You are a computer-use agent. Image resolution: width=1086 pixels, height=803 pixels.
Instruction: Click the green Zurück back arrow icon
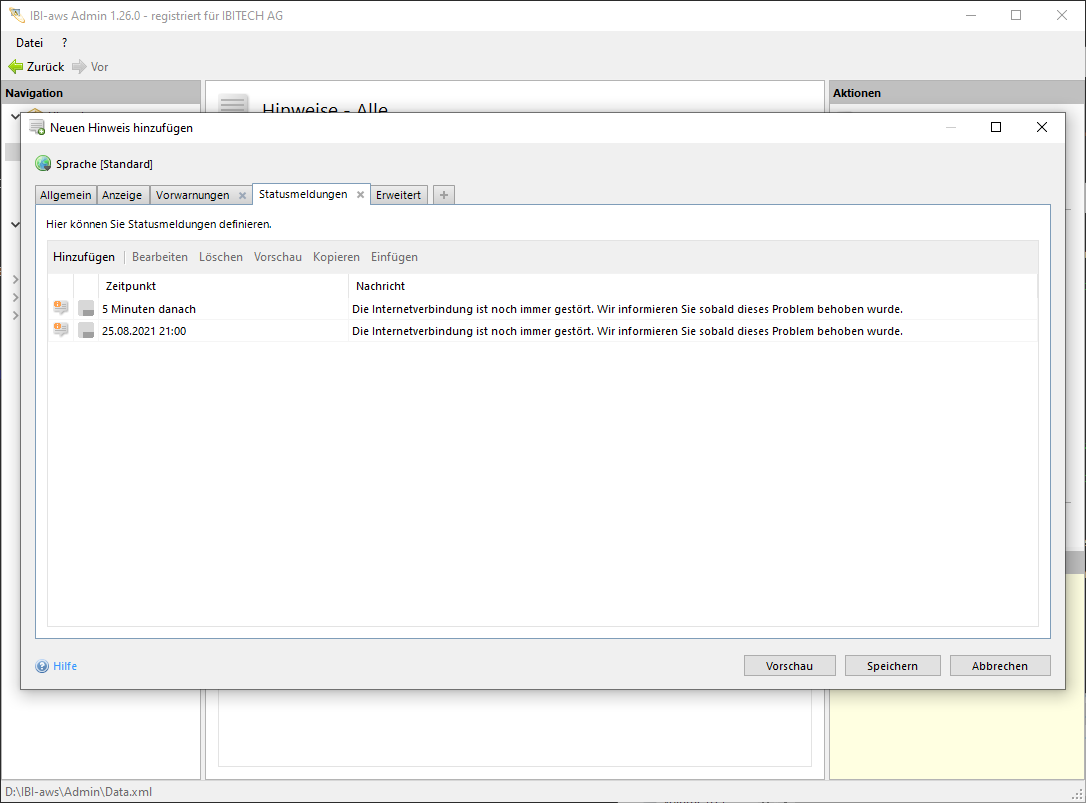point(15,67)
